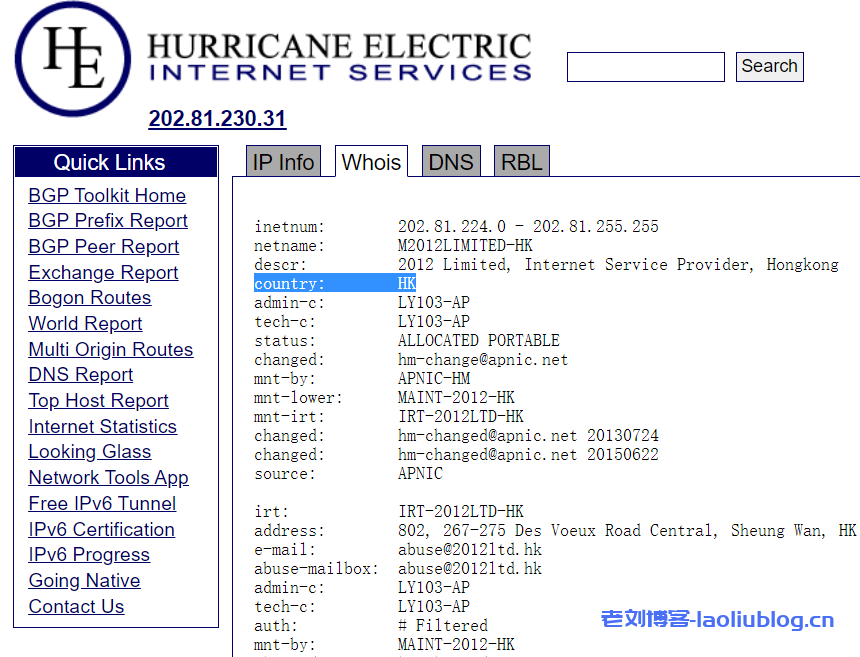Open the Exchange Report page
This screenshot has width=860, height=657.
[x=103, y=272]
